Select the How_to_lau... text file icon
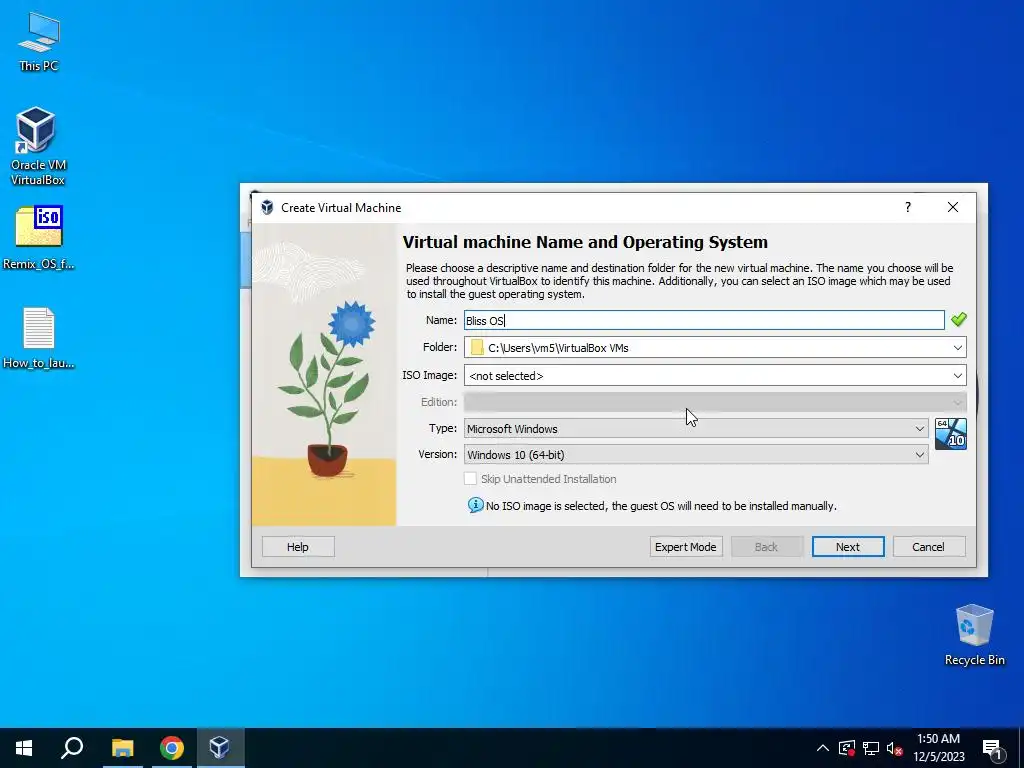The image size is (1024, 768). 39,338
